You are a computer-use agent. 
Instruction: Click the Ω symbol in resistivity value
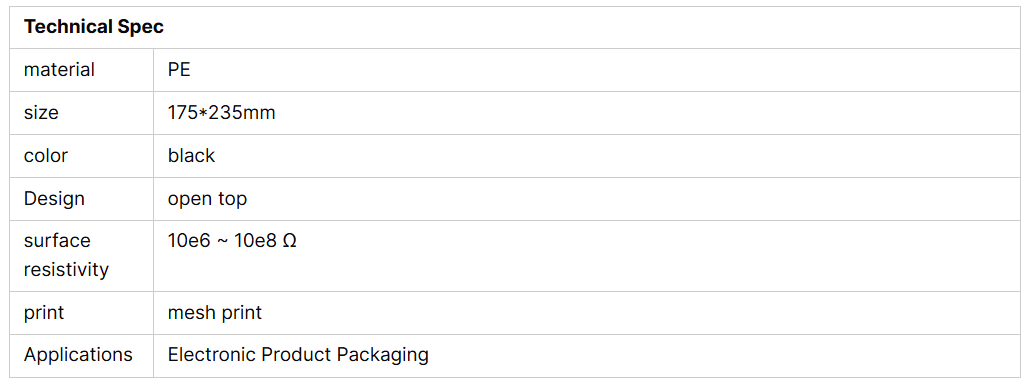point(289,241)
